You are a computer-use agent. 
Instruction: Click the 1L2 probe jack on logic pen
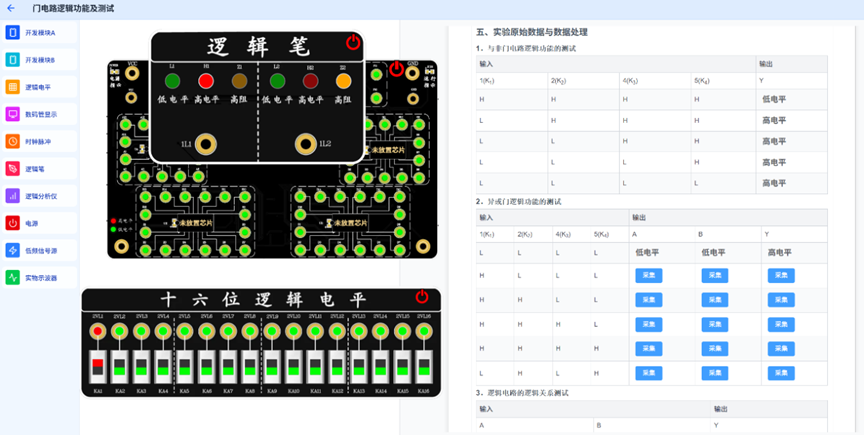pyautogui.click(x=307, y=144)
